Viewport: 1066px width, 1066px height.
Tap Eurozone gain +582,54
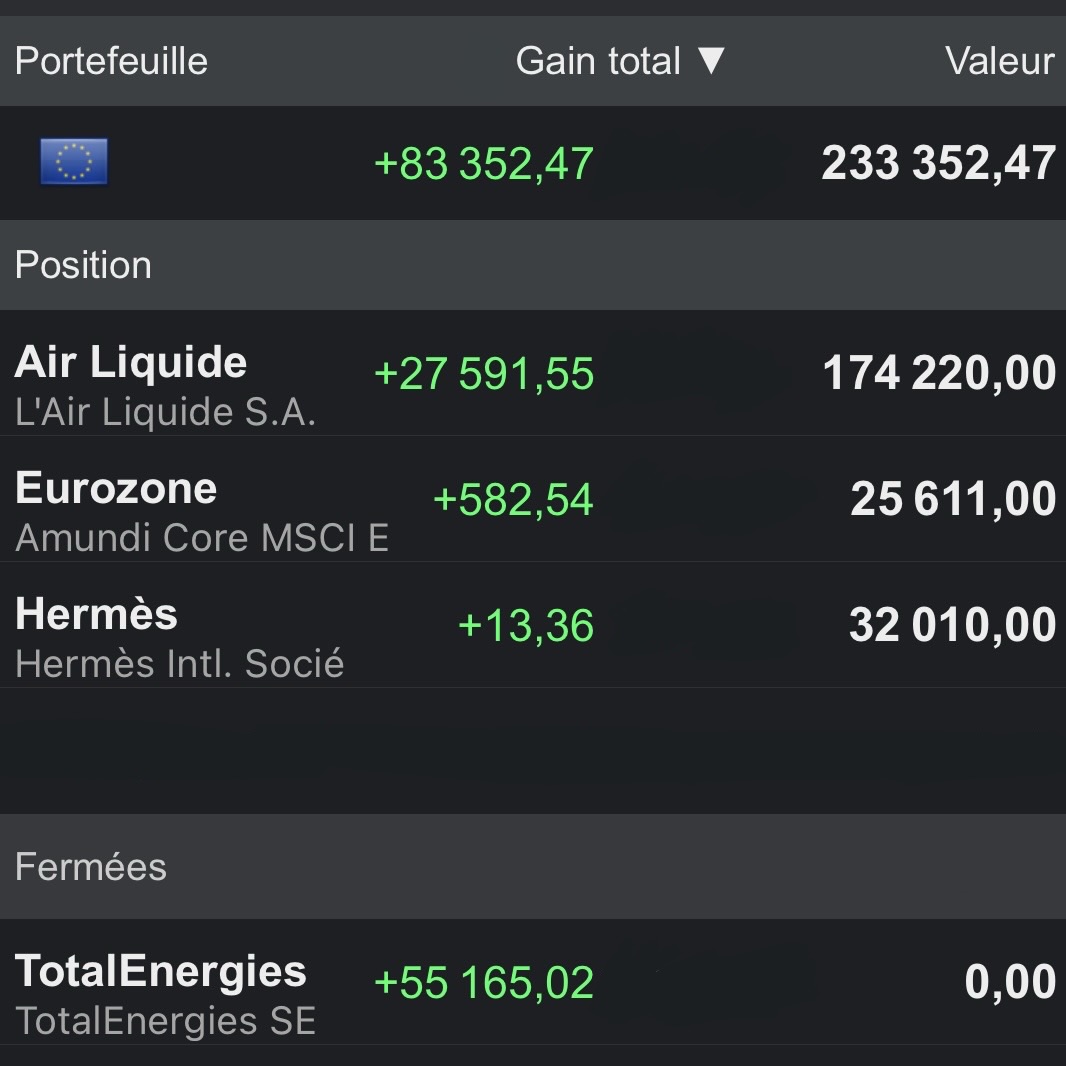pyautogui.click(x=513, y=500)
